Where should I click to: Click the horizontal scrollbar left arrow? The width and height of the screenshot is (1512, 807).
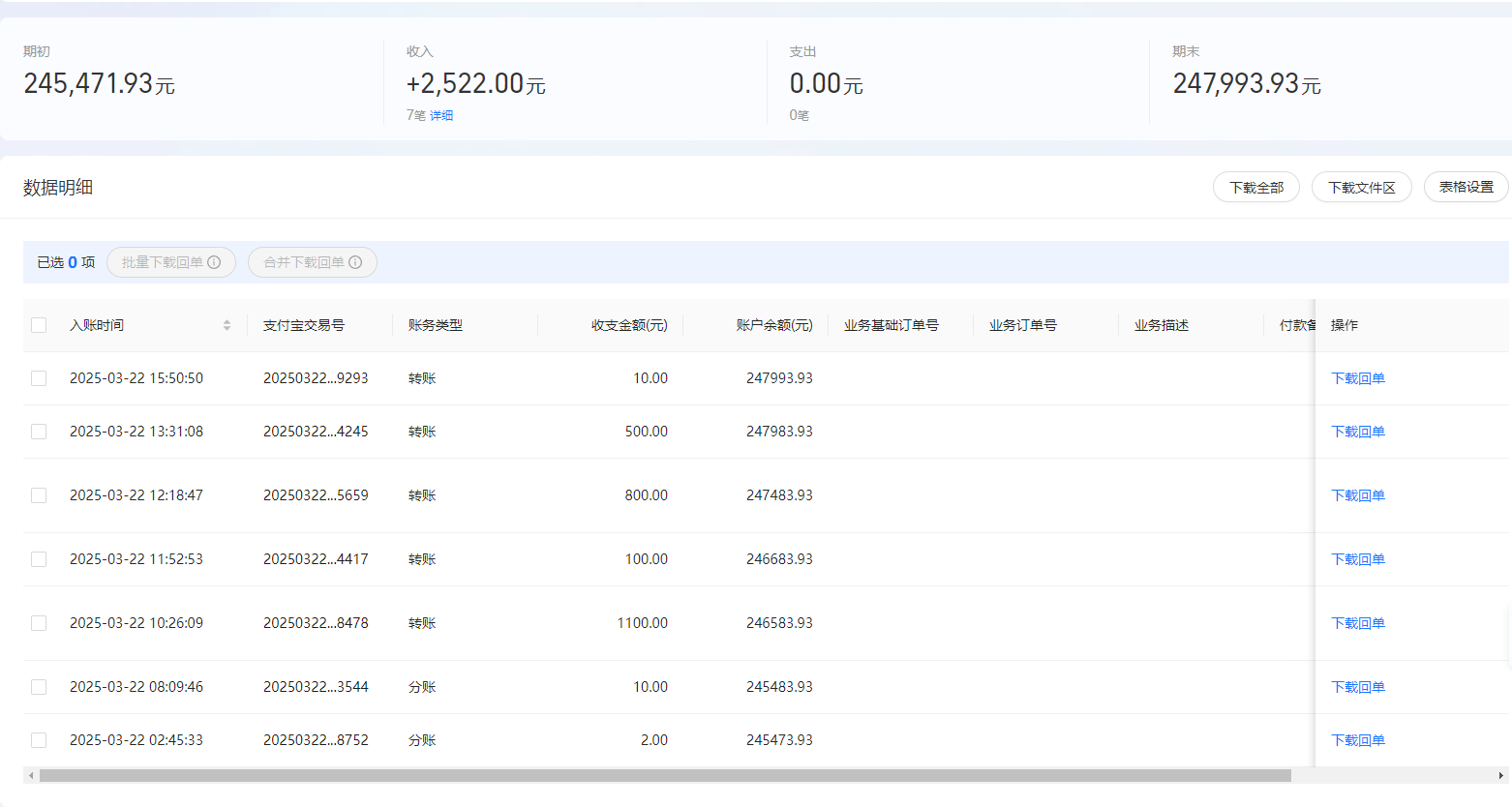tap(31, 775)
